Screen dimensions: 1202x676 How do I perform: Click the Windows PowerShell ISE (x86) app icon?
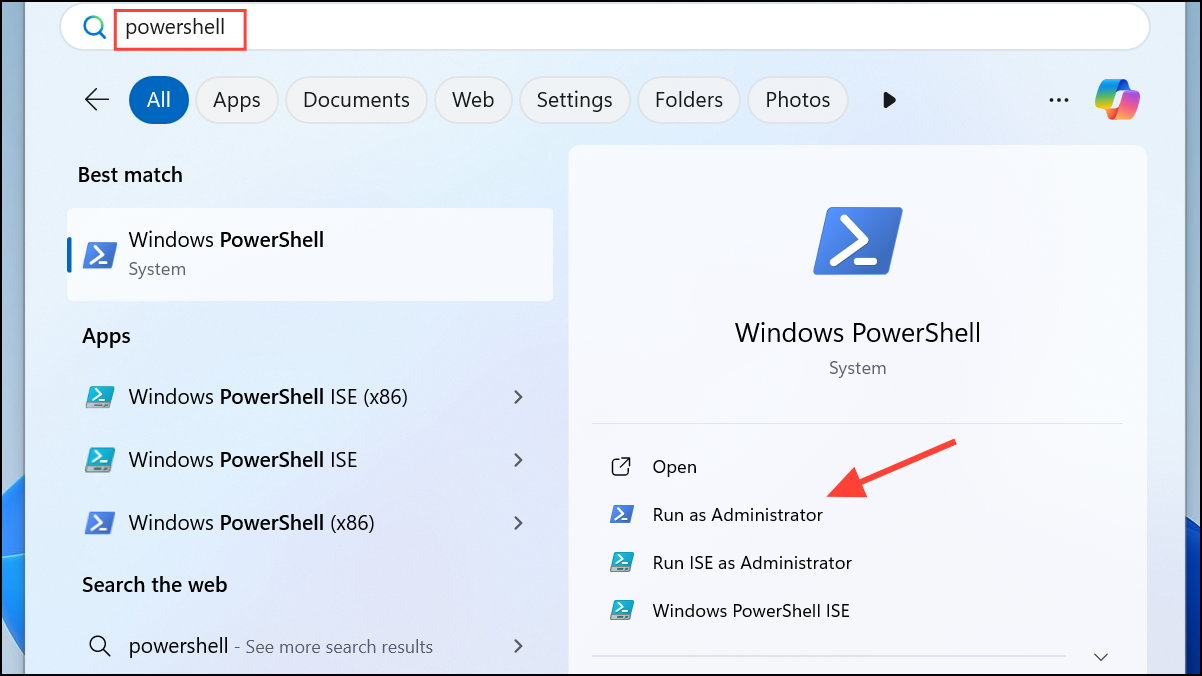pos(99,397)
